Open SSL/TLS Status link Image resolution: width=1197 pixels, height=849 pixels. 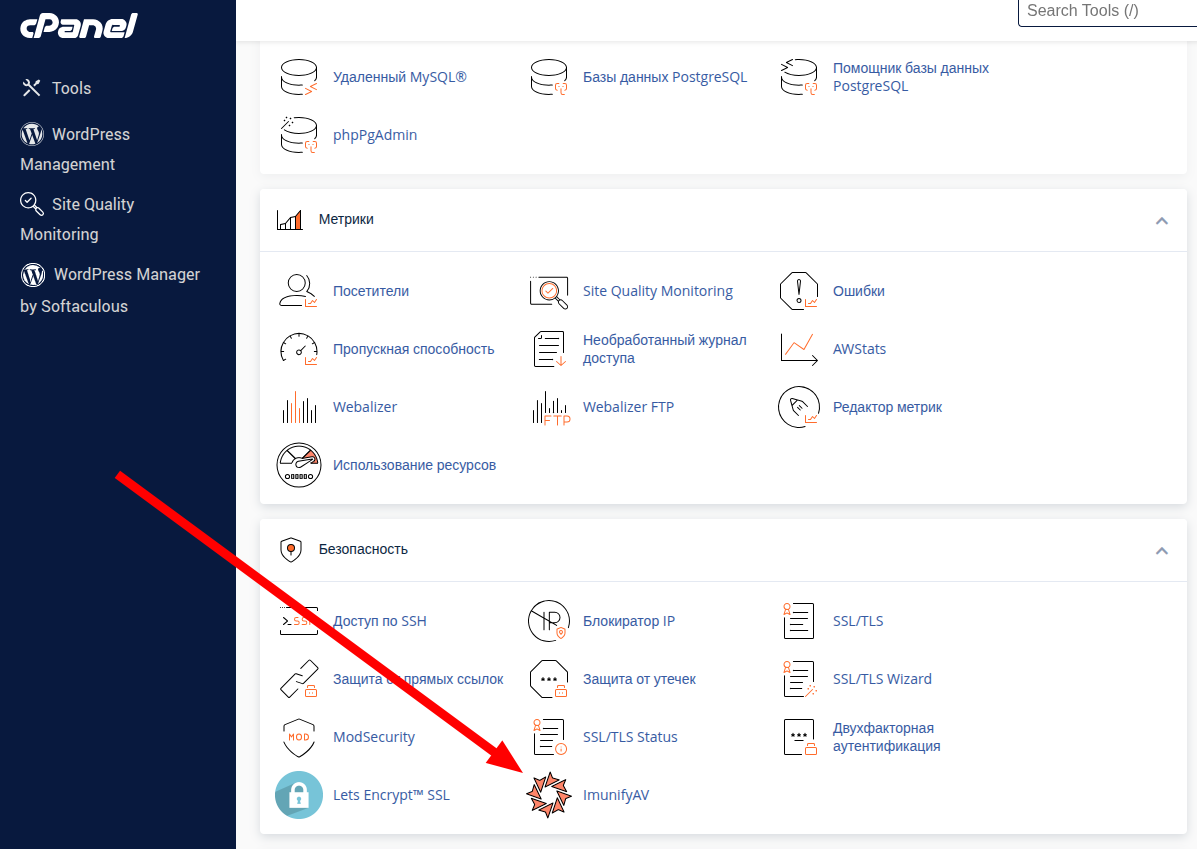pyautogui.click(x=631, y=737)
